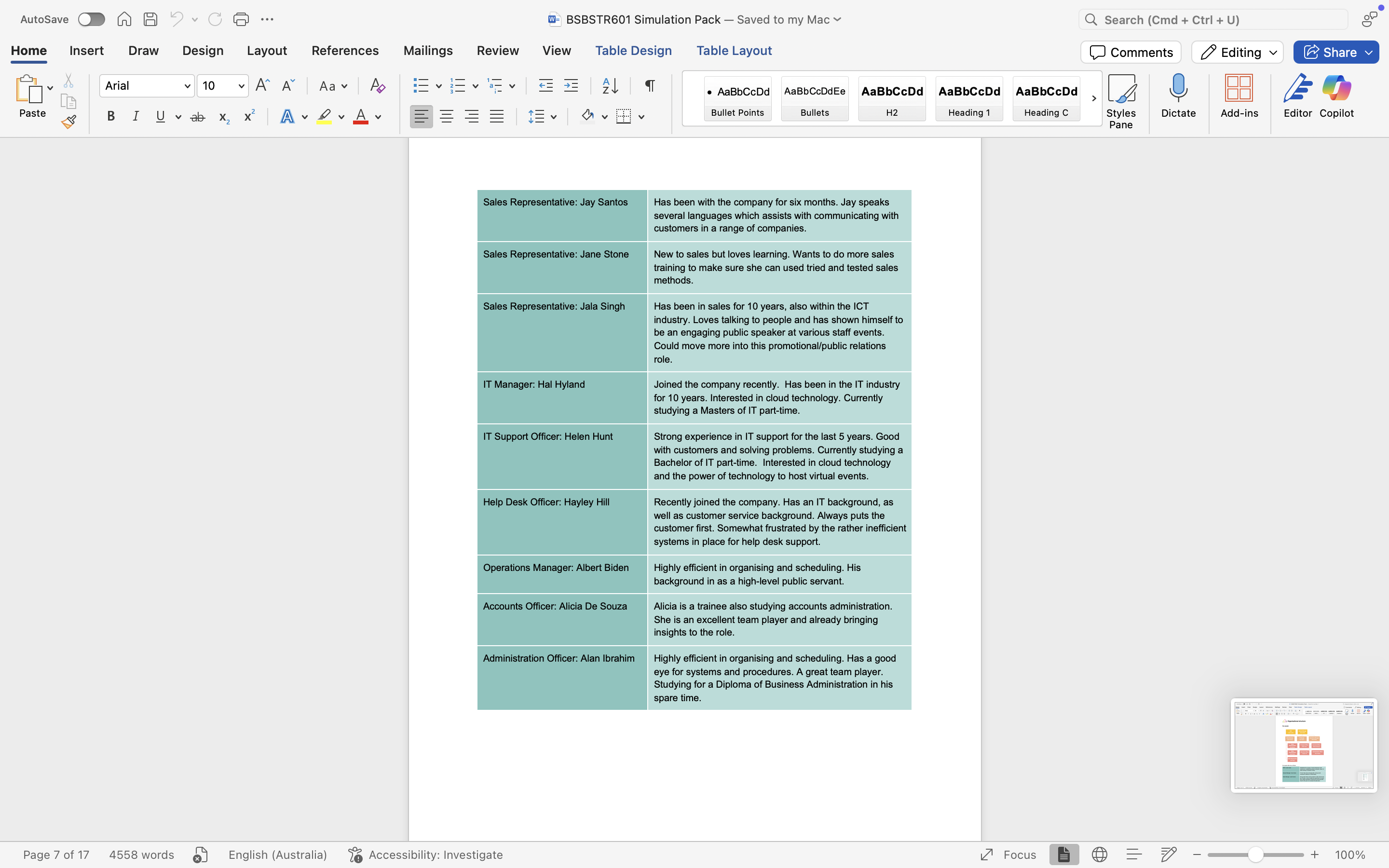Toggle Bold formatting
This screenshot has width=1389, height=868.
tap(111, 117)
